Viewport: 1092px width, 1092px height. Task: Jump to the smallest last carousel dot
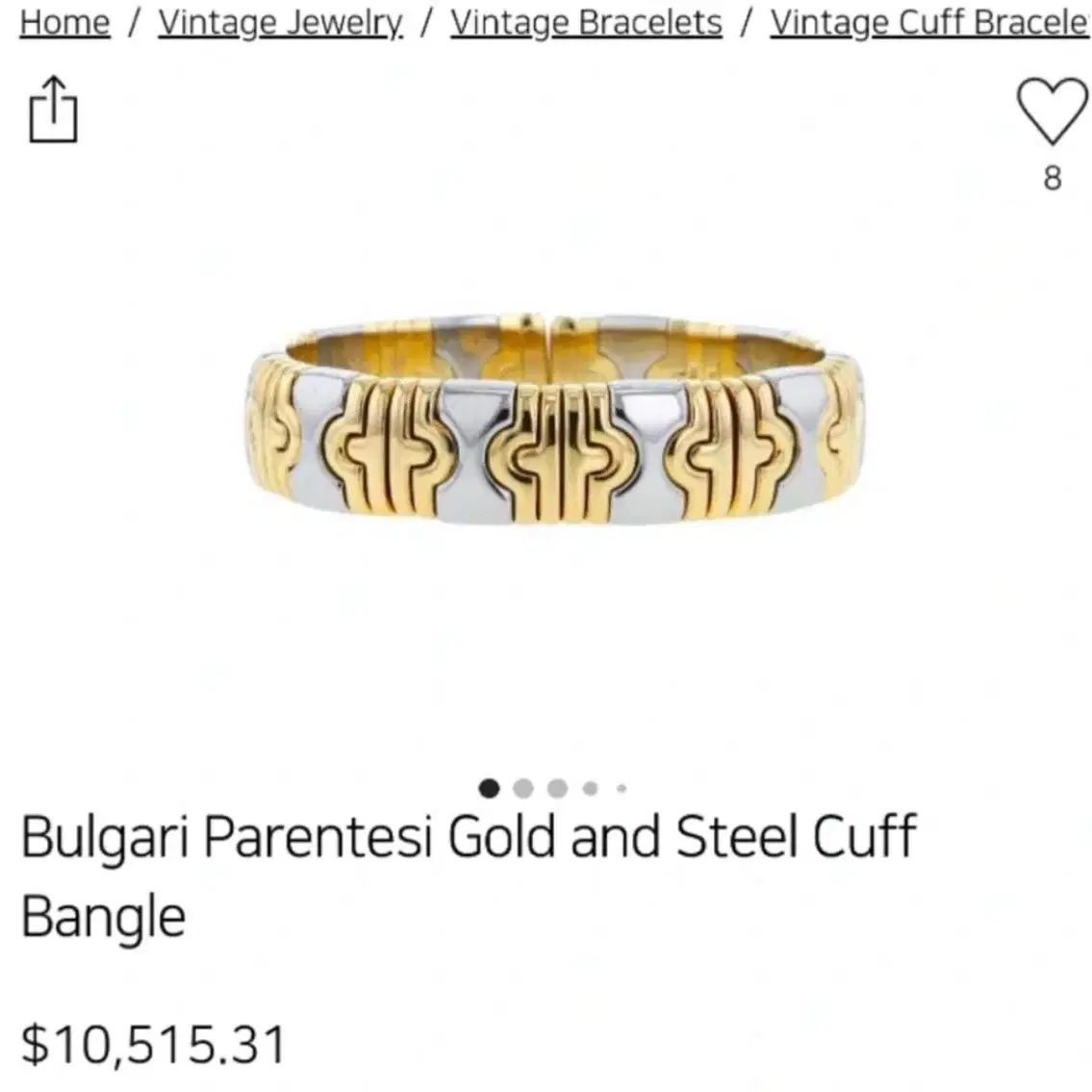622,788
